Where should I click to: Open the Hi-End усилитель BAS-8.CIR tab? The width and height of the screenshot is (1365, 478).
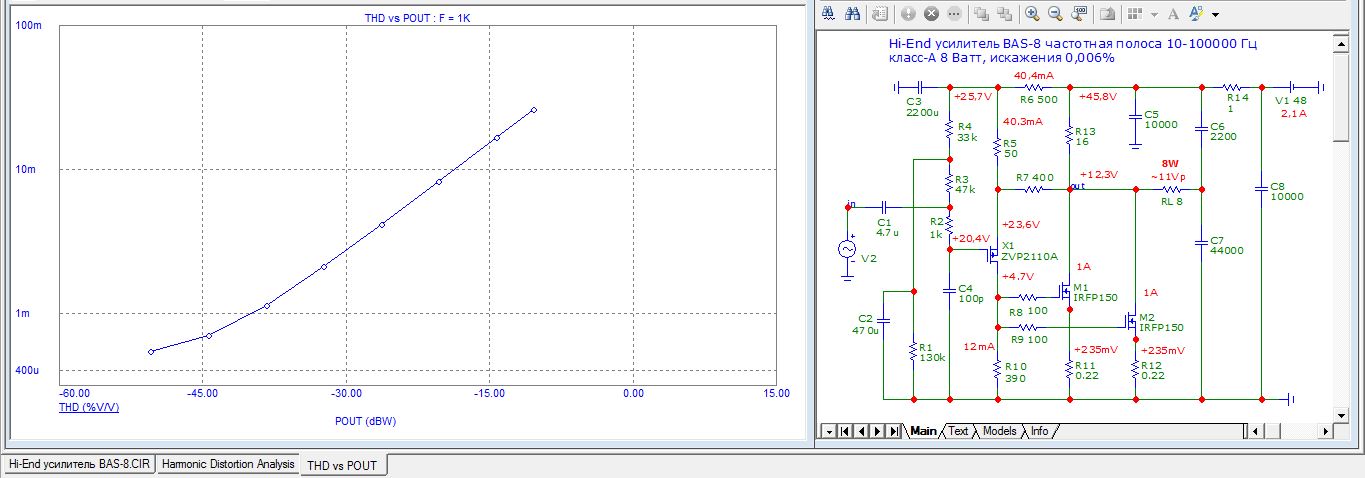click(79, 465)
